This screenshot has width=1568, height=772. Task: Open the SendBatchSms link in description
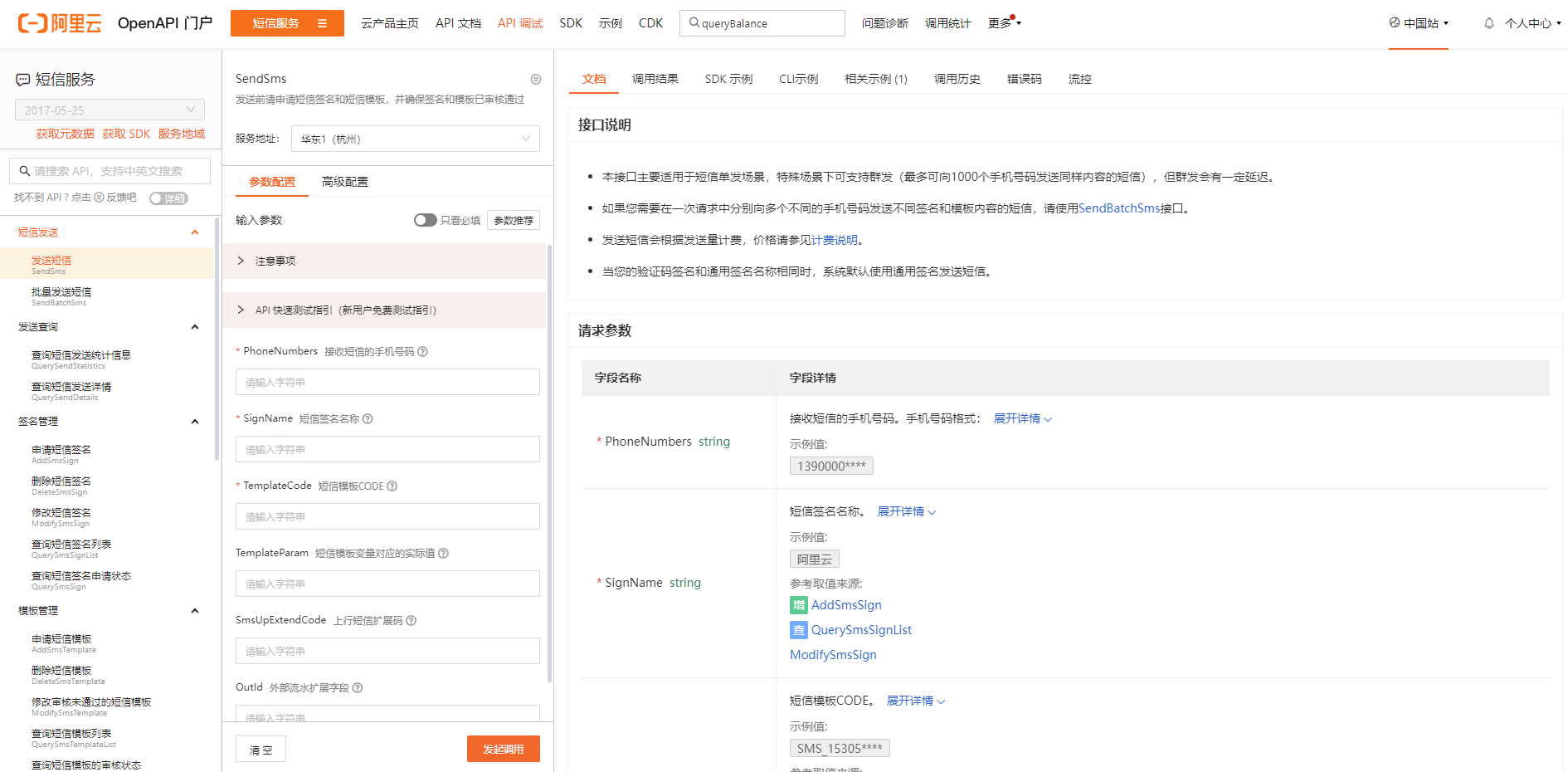pyautogui.click(x=1119, y=208)
